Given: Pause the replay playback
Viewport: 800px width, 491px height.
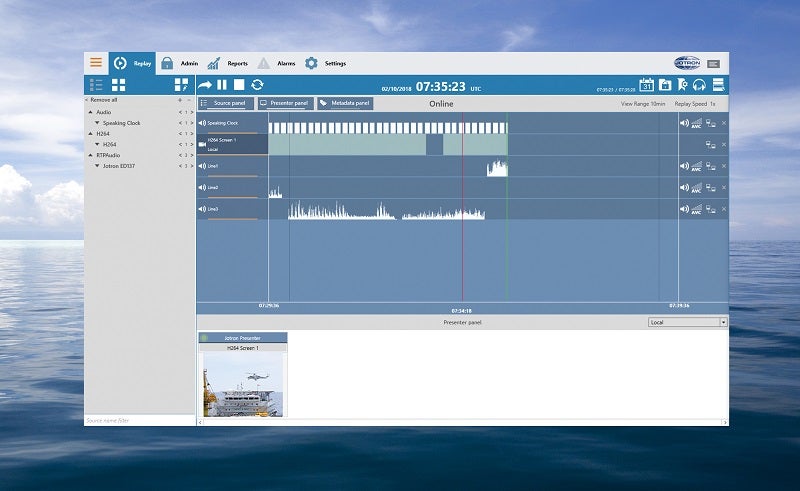Looking at the screenshot, I should [222, 86].
